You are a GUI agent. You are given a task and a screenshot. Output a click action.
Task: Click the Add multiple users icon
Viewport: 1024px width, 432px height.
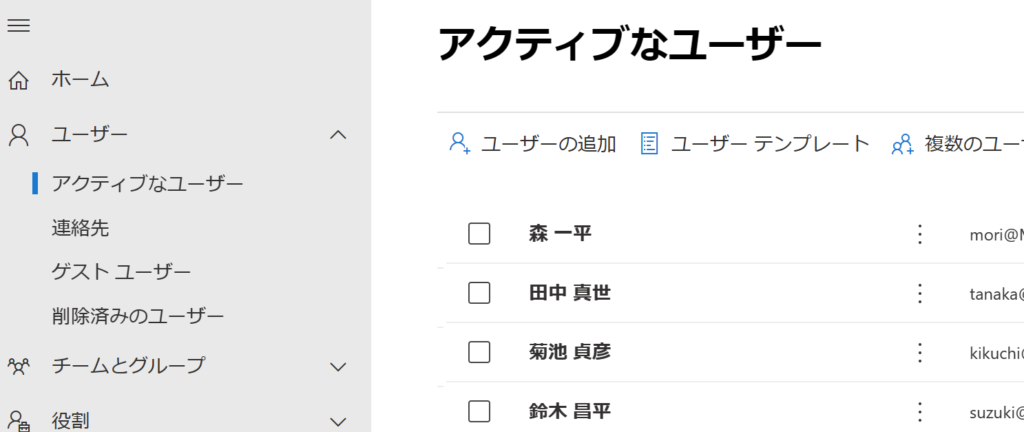[902, 144]
